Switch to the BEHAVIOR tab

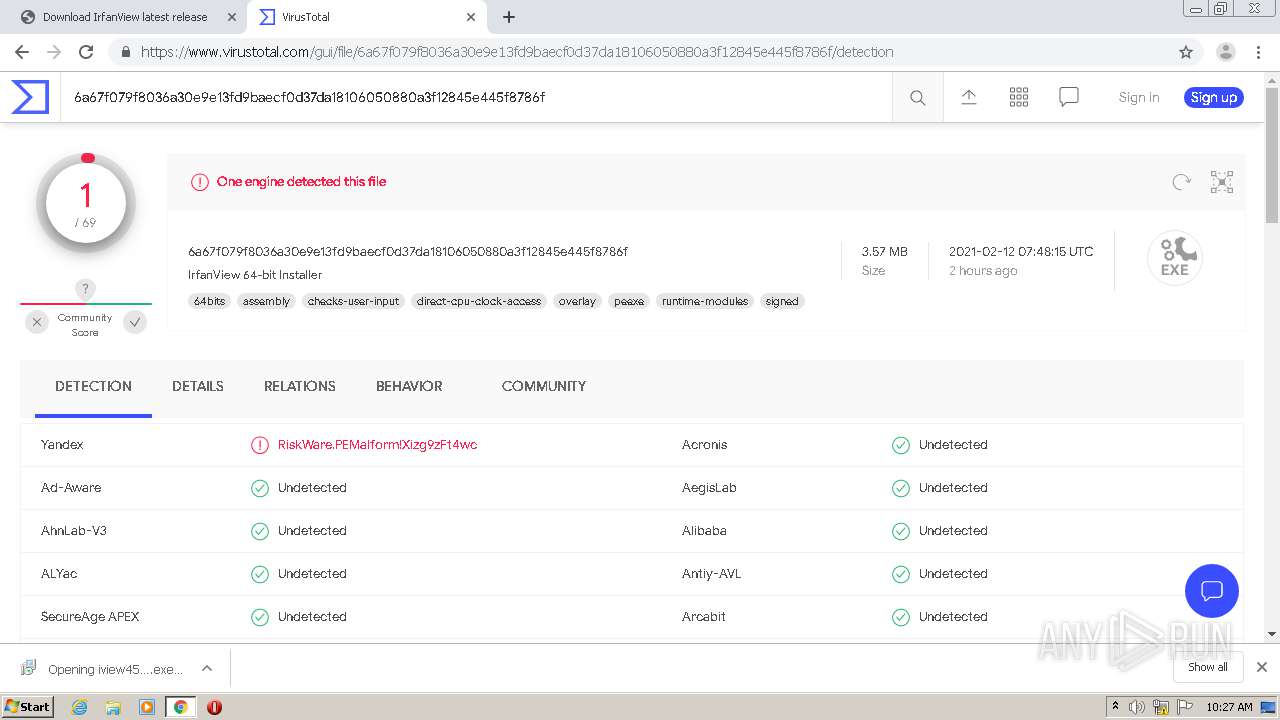pos(409,386)
